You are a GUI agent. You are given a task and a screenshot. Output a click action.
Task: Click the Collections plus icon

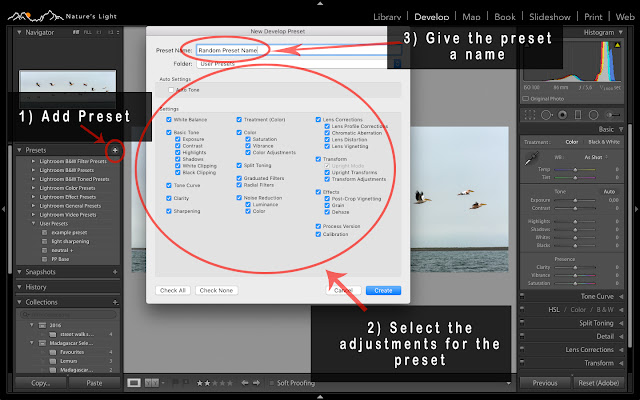tap(116, 302)
